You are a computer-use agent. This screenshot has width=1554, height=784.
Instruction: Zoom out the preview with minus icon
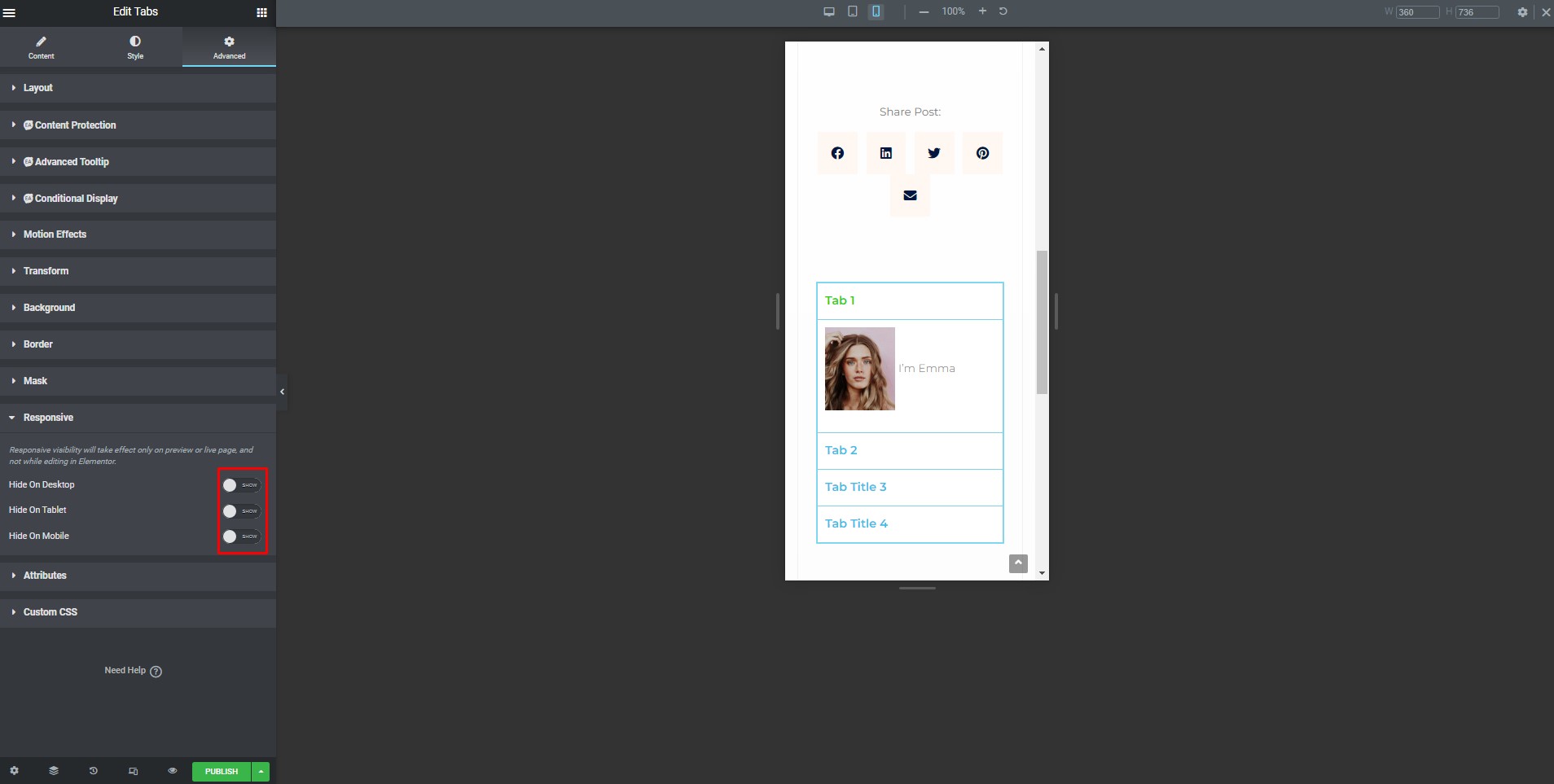coord(924,11)
